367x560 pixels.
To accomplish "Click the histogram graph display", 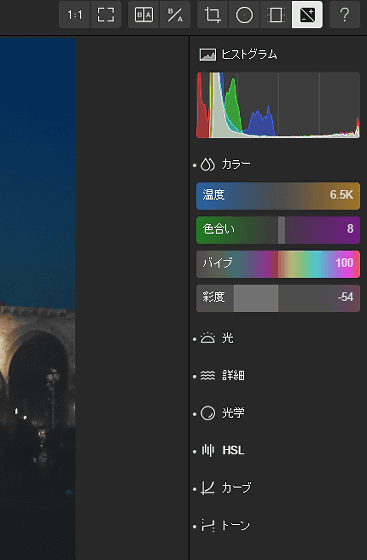I will pyautogui.click(x=278, y=105).
